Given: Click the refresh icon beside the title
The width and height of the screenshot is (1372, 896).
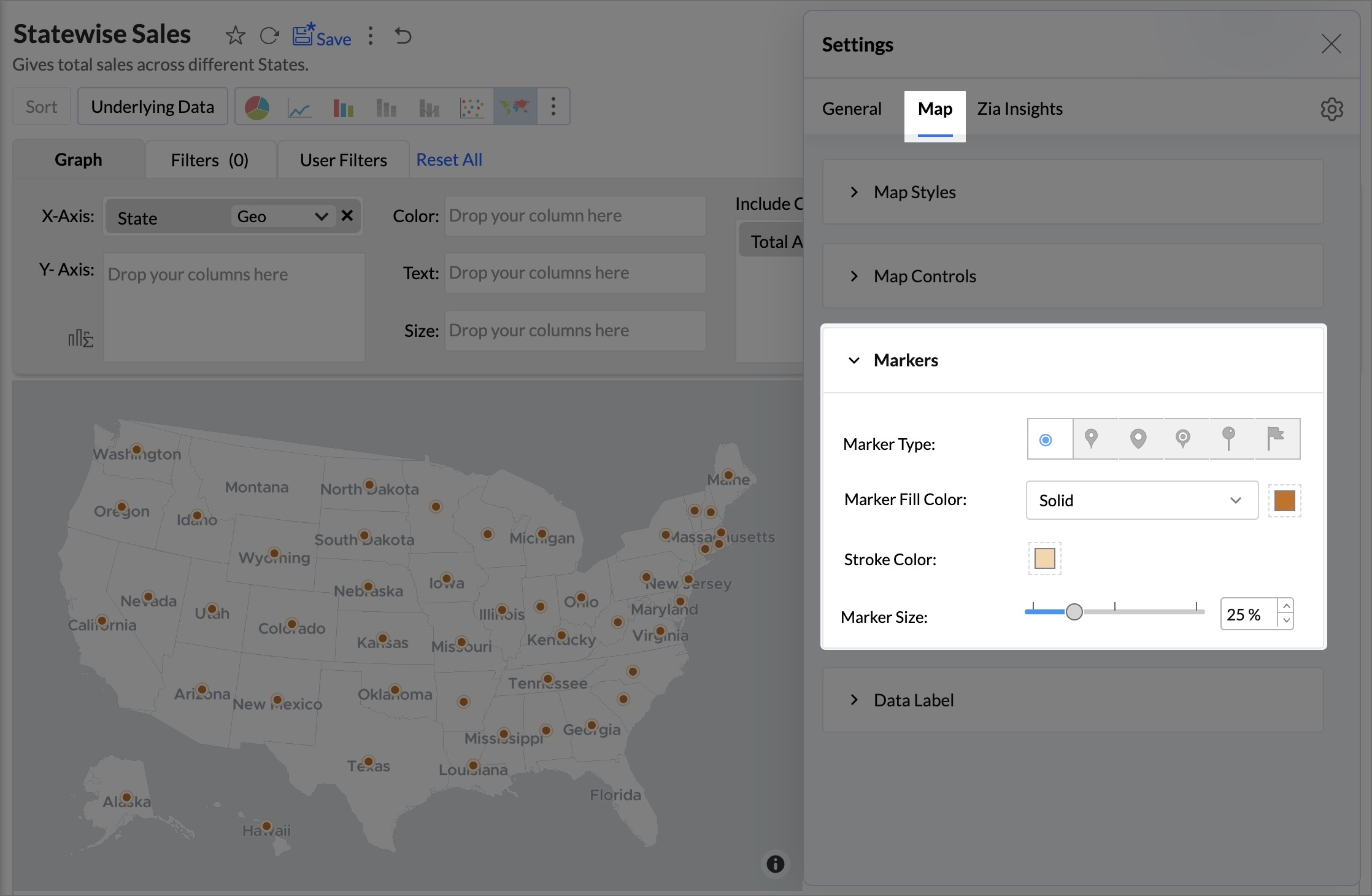Looking at the screenshot, I should point(269,36).
